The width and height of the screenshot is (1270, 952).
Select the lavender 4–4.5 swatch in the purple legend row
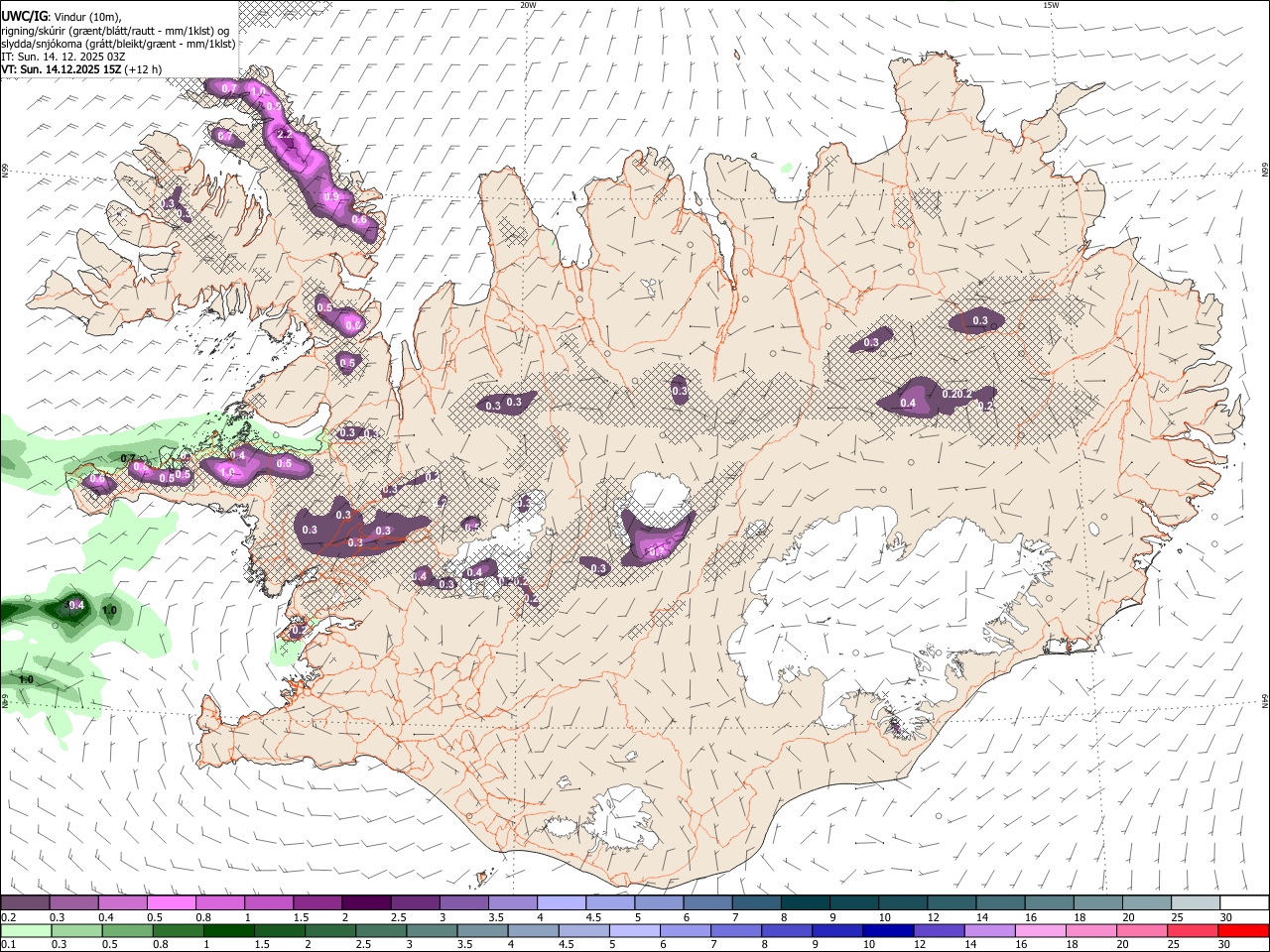[561, 902]
